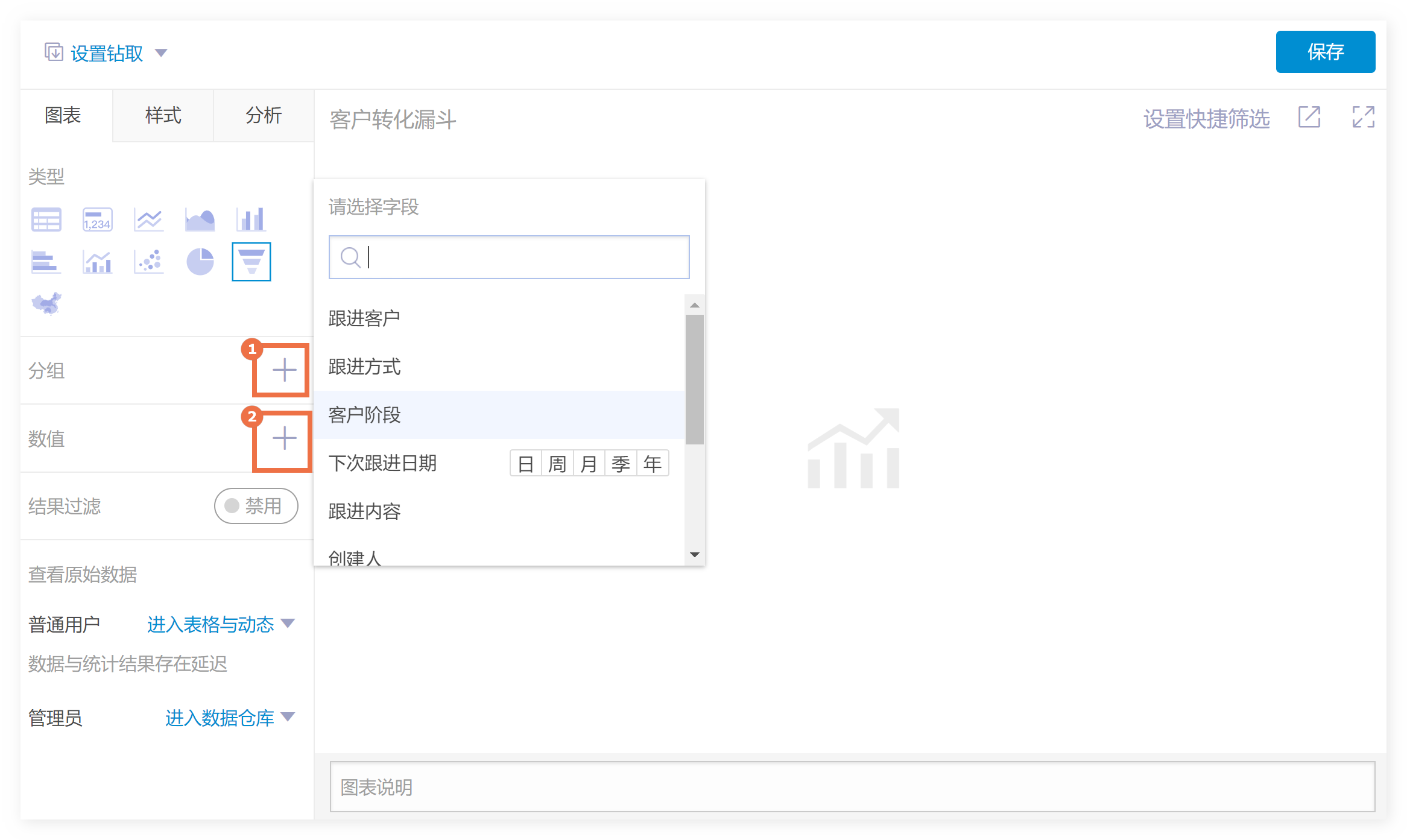Choose the pie chart type icon
This screenshot has height=840, width=1407.
[x=200, y=262]
